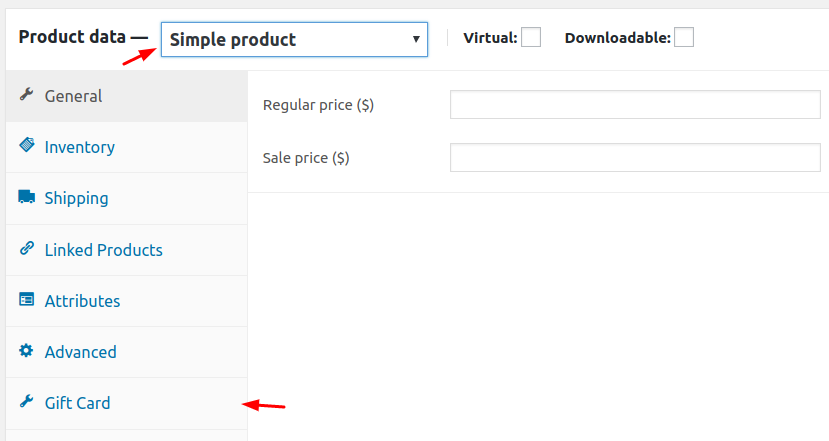This screenshot has height=441, width=829.
Task: Focus the Regular price input field
Action: point(635,105)
